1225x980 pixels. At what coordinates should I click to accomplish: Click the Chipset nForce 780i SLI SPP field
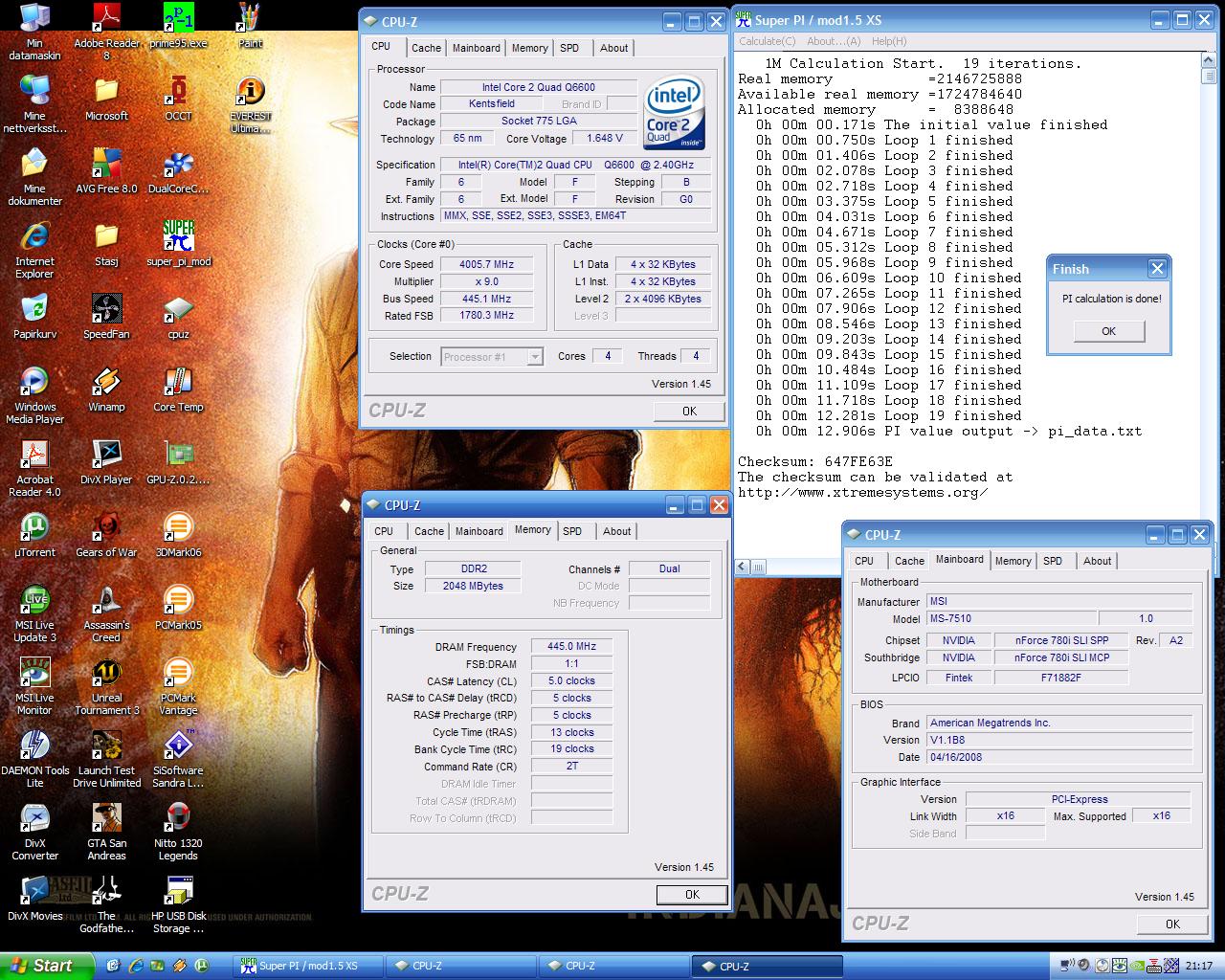click(x=1061, y=640)
